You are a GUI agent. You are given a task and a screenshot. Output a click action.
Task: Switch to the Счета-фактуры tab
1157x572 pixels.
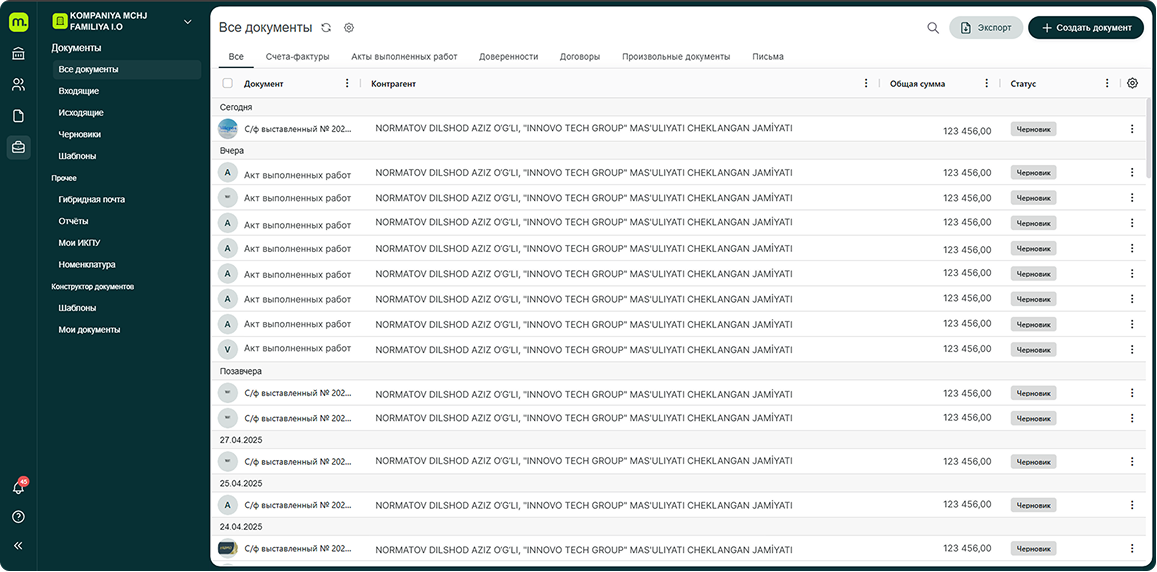pos(297,57)
